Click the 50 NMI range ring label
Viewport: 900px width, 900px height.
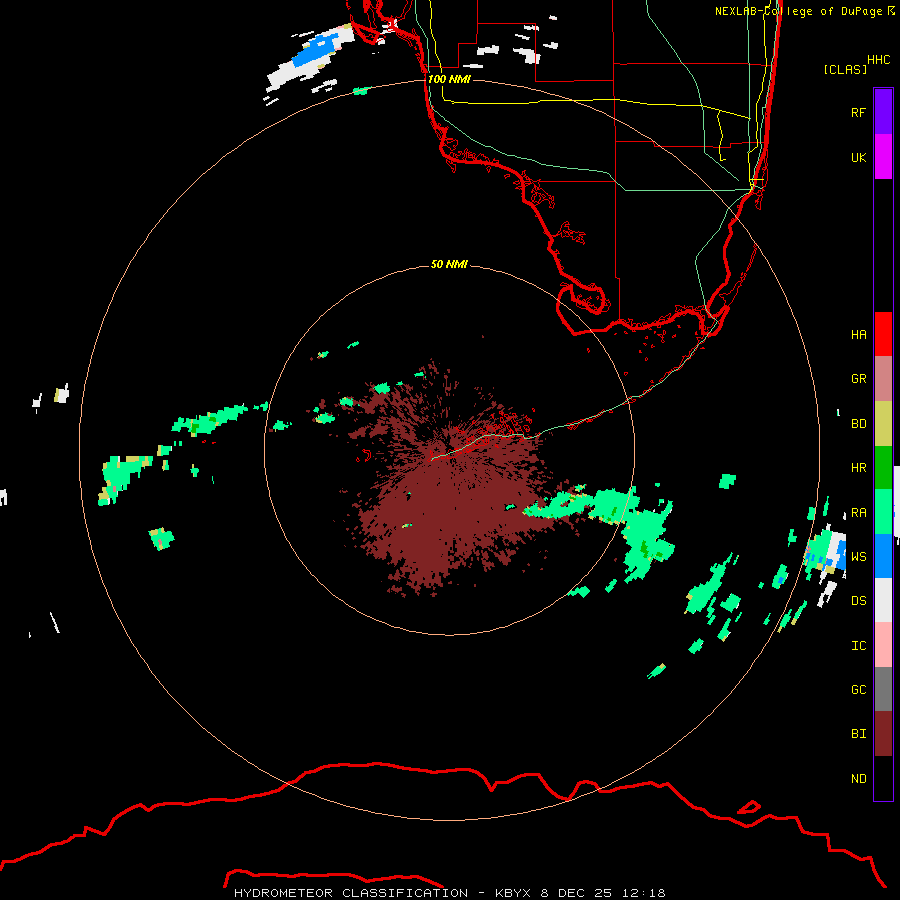point(449,264)
